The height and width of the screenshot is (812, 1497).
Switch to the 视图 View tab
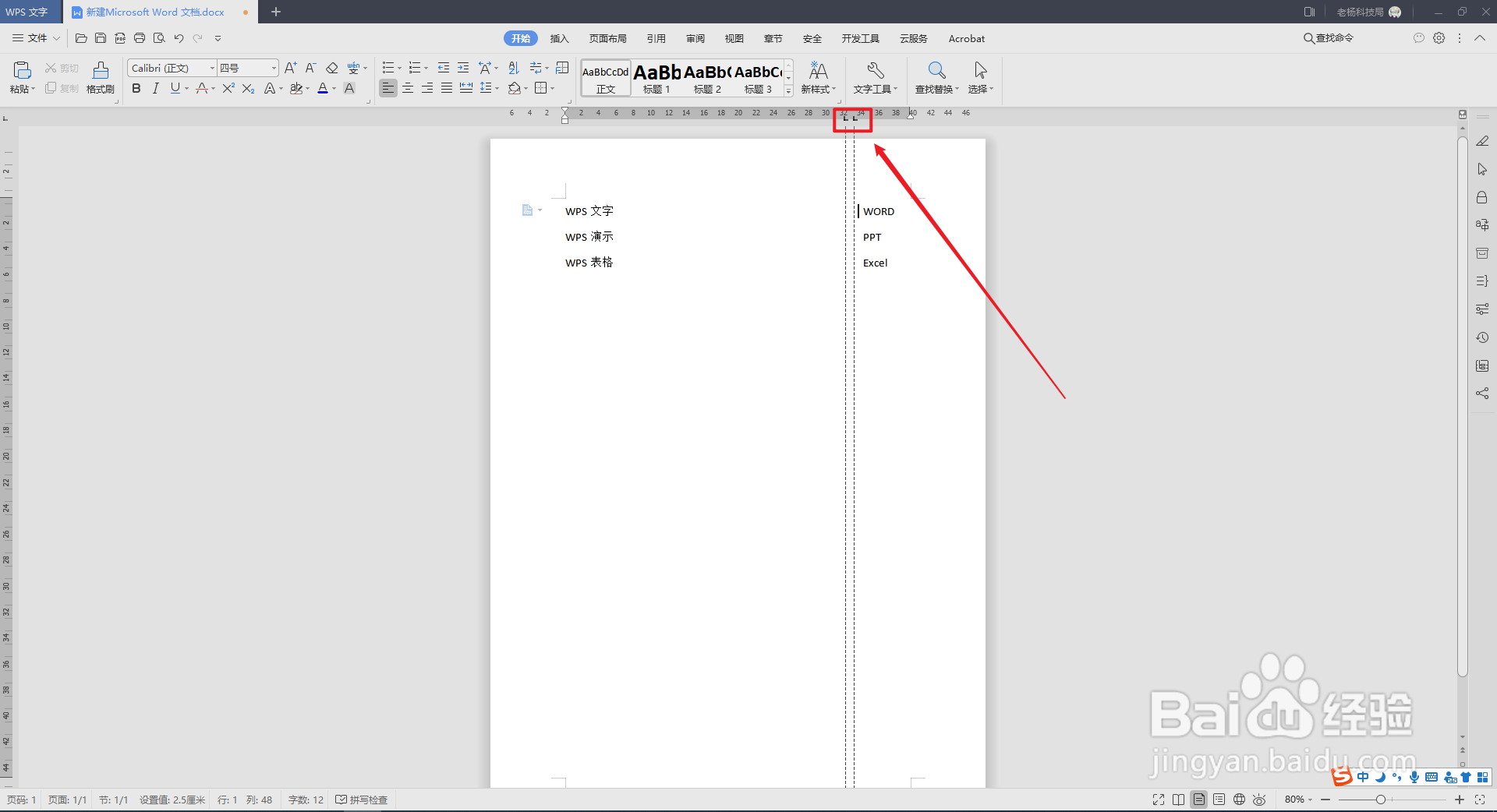[x=734, y=38]
